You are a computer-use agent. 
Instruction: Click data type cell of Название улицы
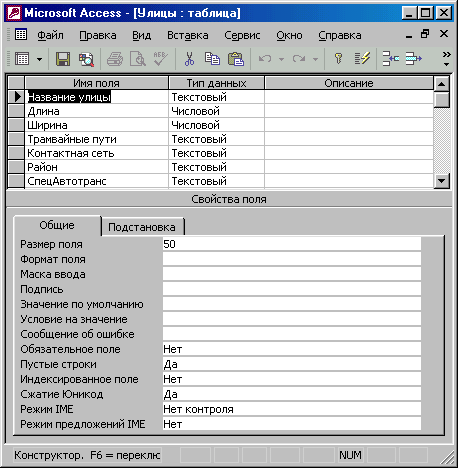click(x=216, y=97)
